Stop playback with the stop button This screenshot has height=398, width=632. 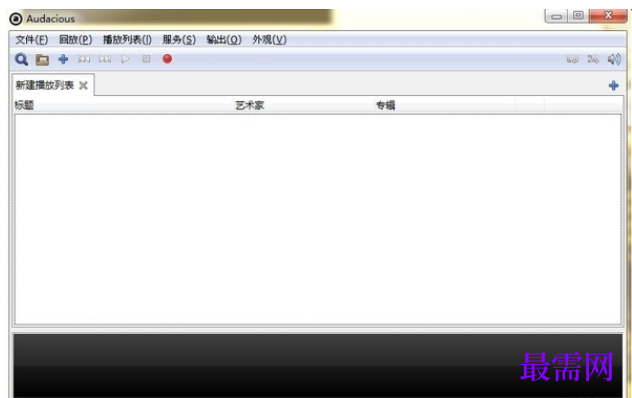click(x=146, y=59)
